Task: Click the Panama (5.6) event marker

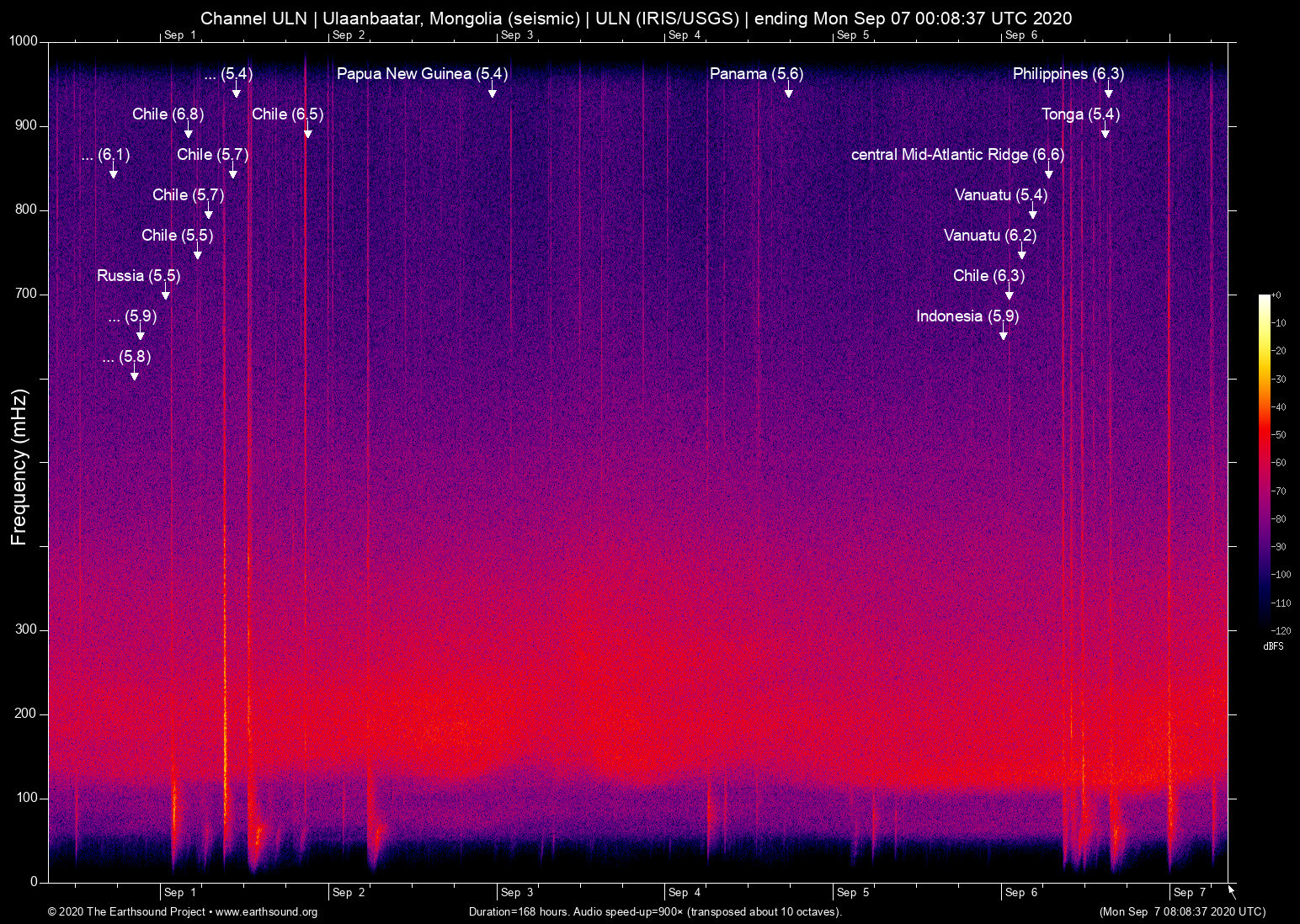Action: [x=756, y=74]
